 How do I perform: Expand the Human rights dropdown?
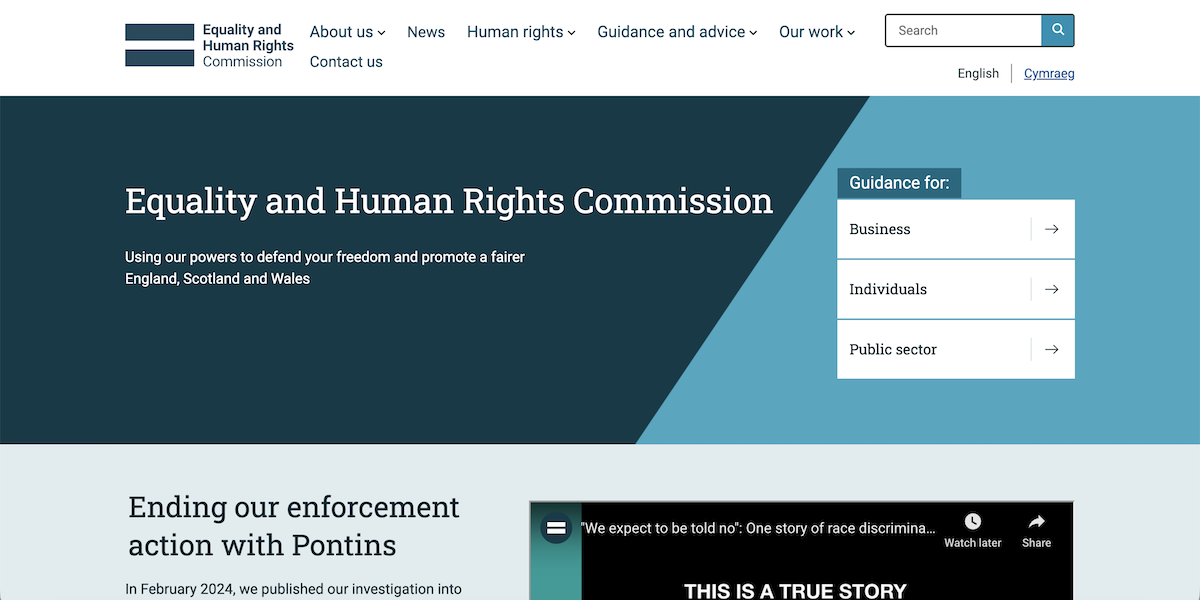click(521, 31)
